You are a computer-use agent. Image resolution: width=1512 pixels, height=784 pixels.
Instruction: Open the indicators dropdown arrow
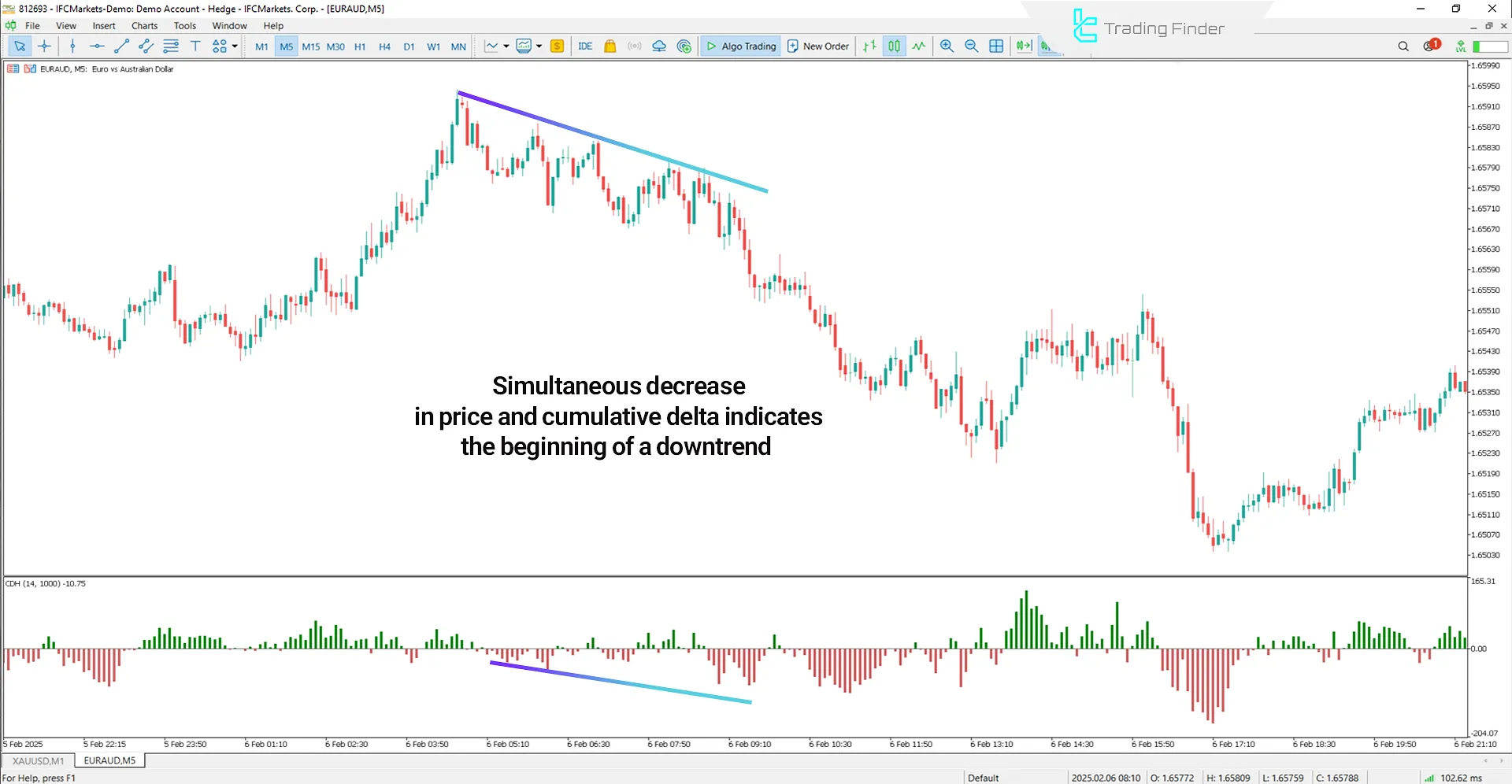click(539, 46)
